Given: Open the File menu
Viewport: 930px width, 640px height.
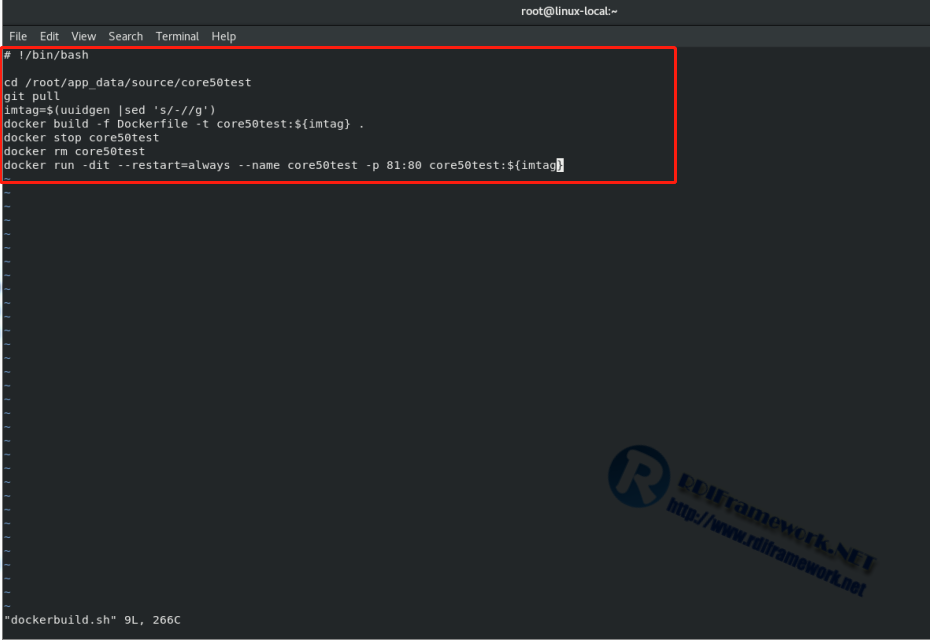Looking at the screenshot, I should click(18, 36).
